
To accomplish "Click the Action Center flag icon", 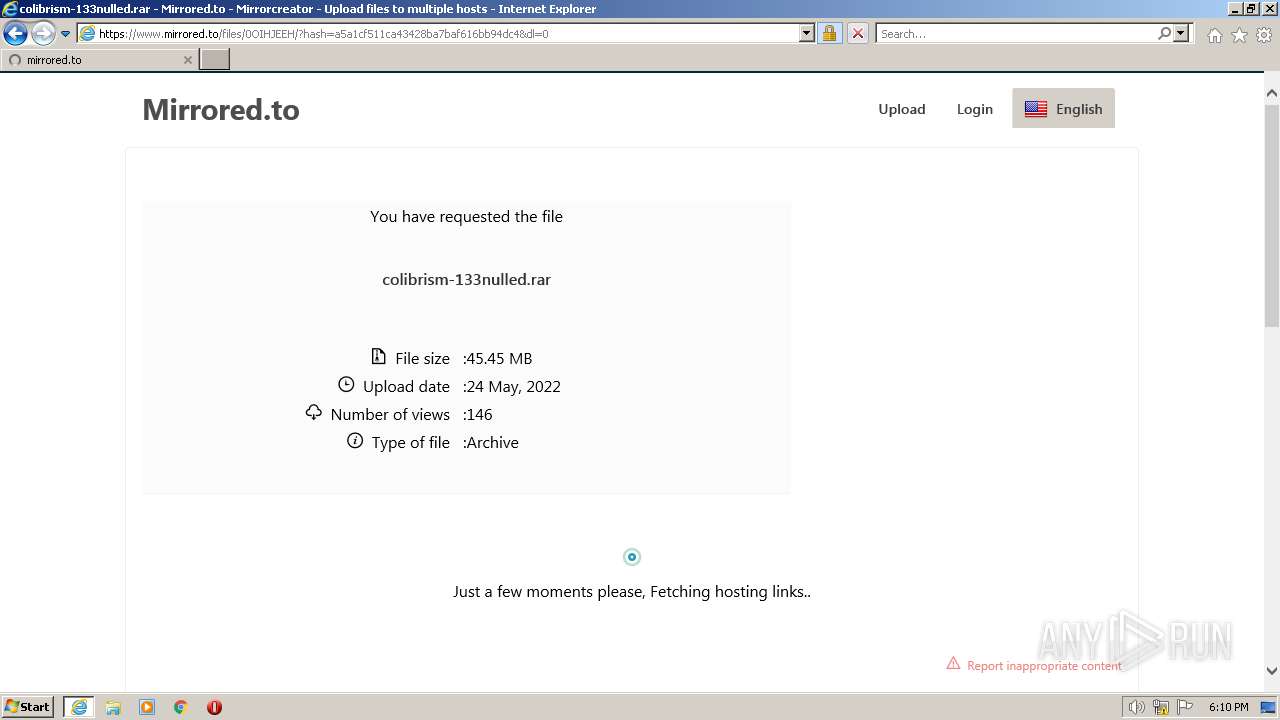I will [1185, 707].
